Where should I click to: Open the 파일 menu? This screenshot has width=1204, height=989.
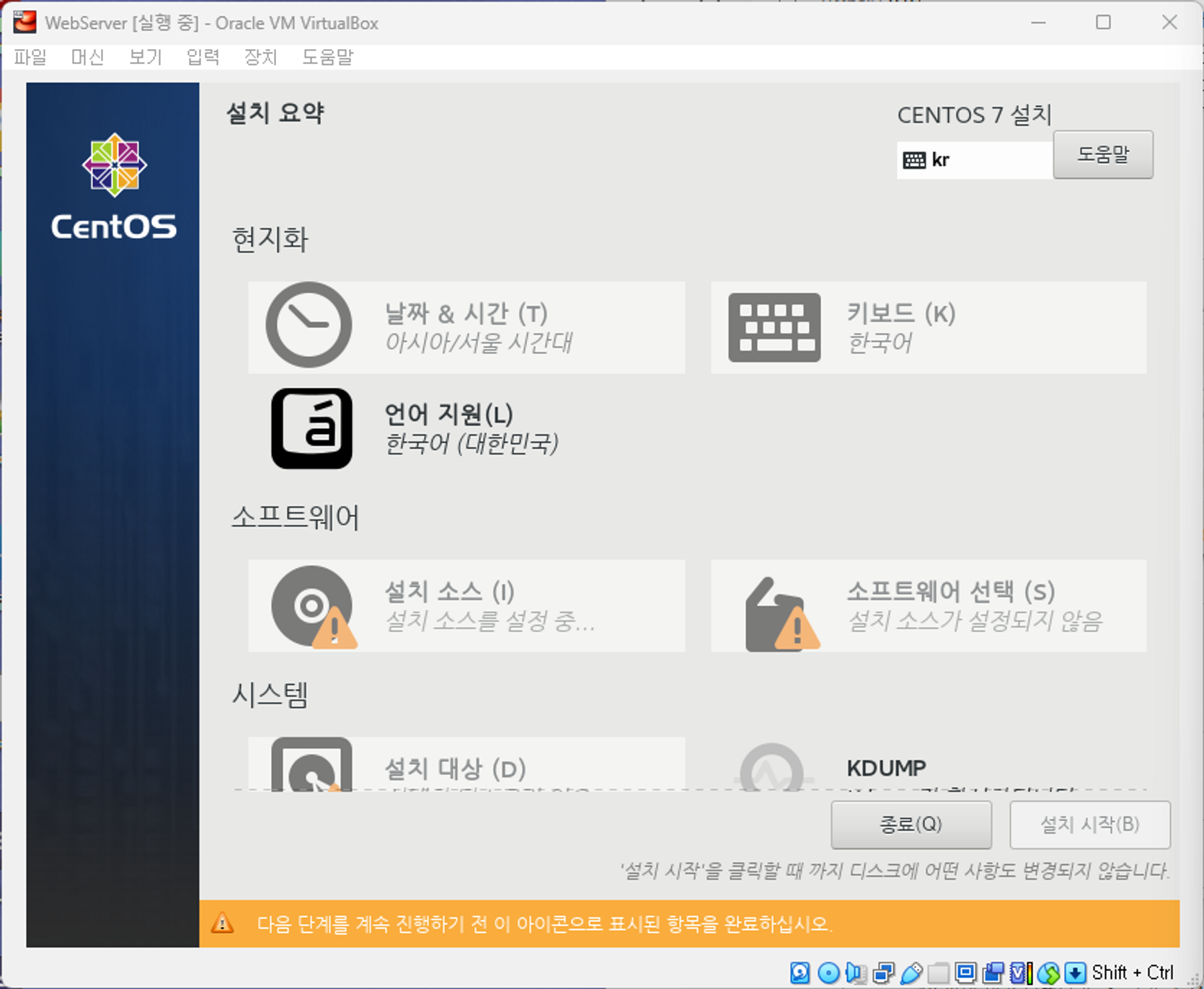[x=30, y=57]
